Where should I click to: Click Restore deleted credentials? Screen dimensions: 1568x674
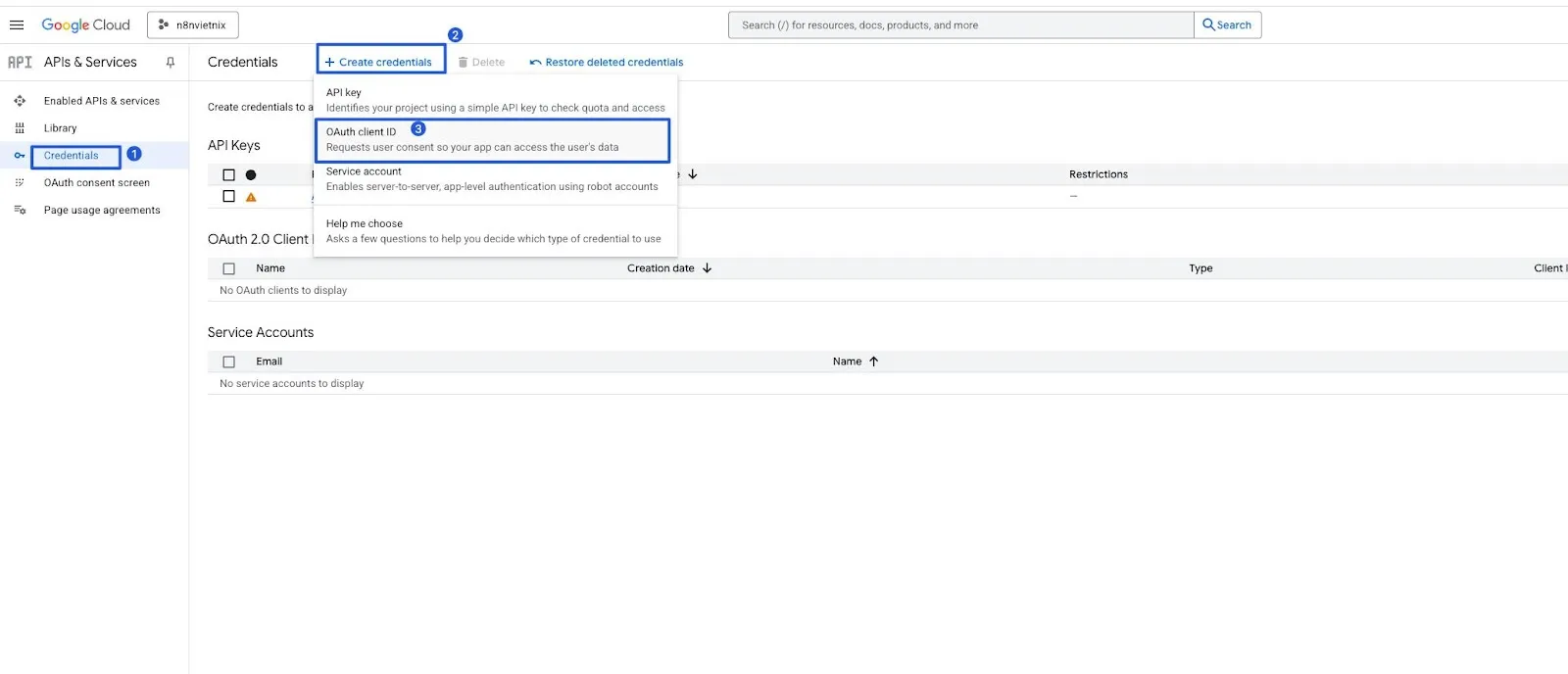pyautogui.click(x=607, y=62)
